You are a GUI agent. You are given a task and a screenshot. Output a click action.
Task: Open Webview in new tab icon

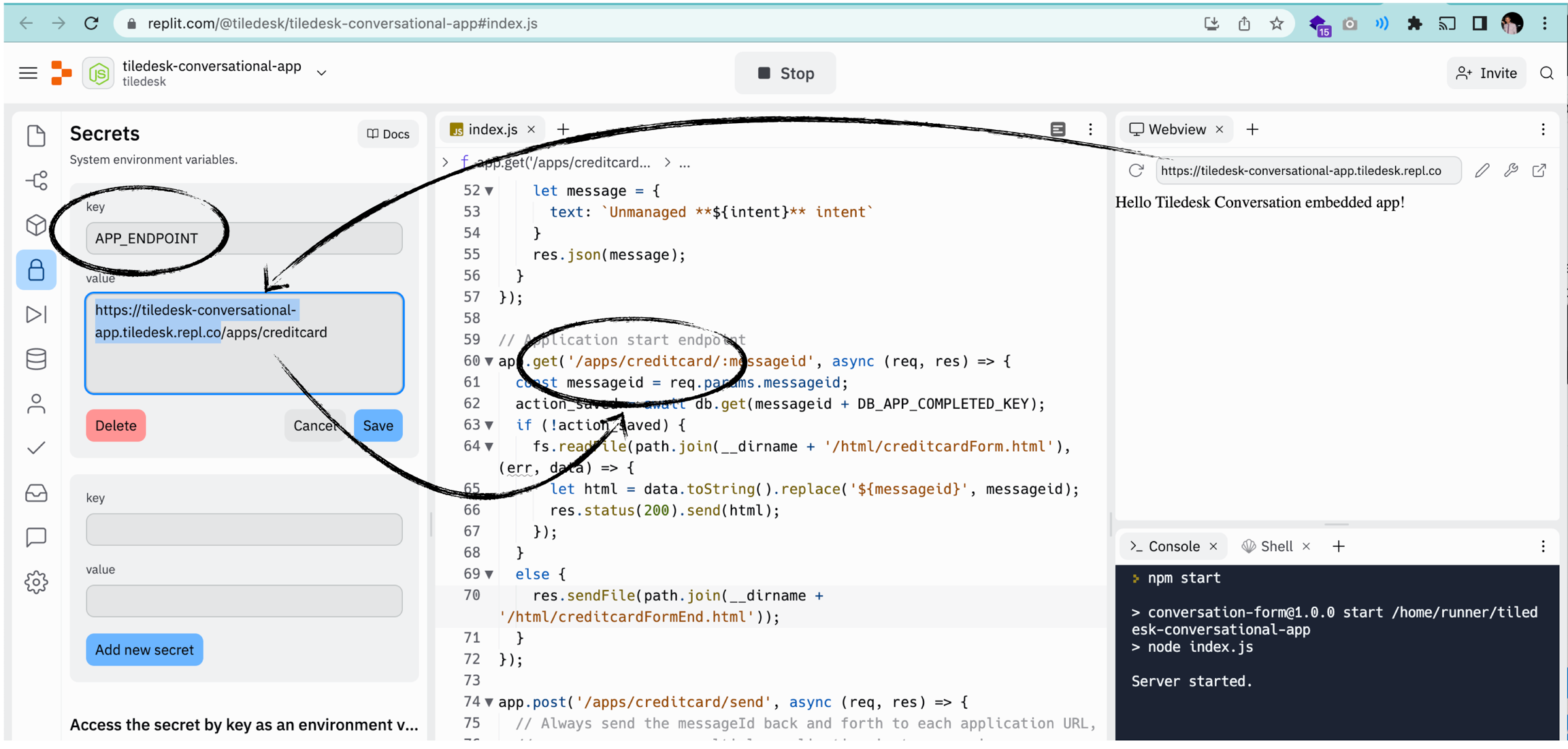coord(1539,171)
